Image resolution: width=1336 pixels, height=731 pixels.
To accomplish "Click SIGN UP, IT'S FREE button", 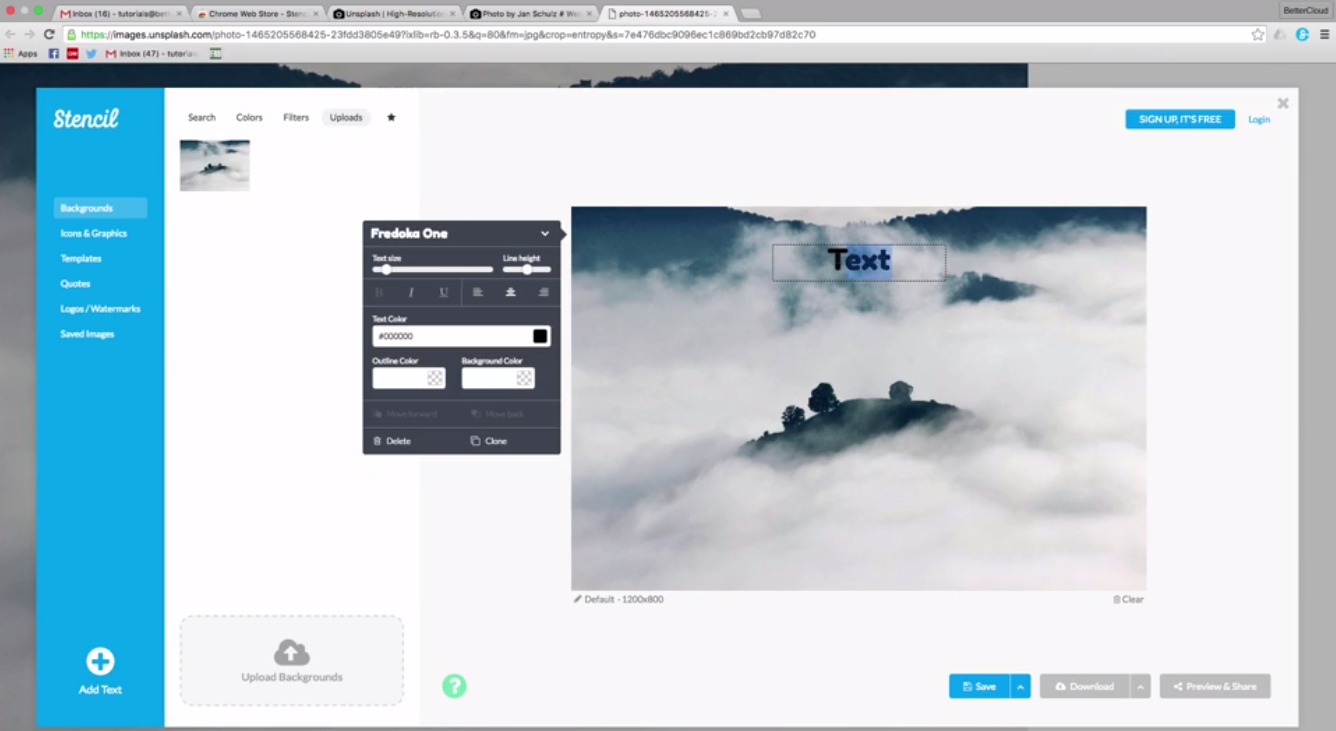I will point(1180,119).
